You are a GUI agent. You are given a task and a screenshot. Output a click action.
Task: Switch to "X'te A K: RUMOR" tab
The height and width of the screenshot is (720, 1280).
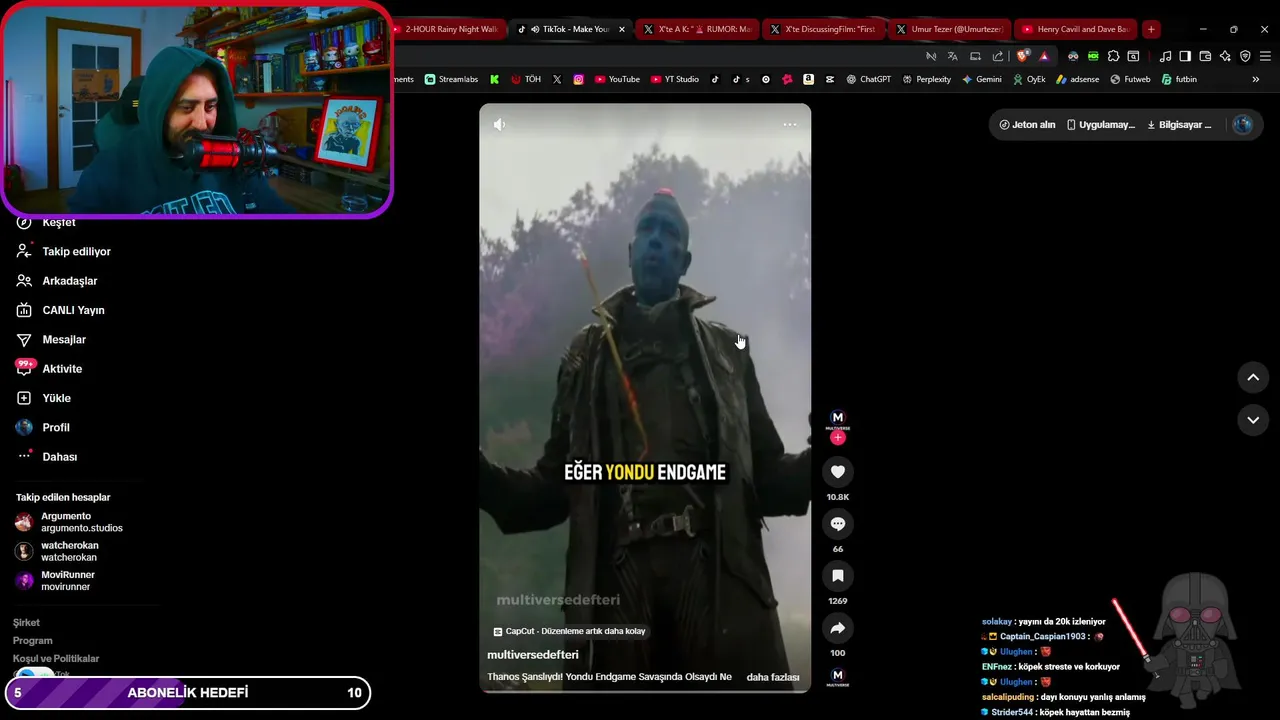[x=697, y=30]
